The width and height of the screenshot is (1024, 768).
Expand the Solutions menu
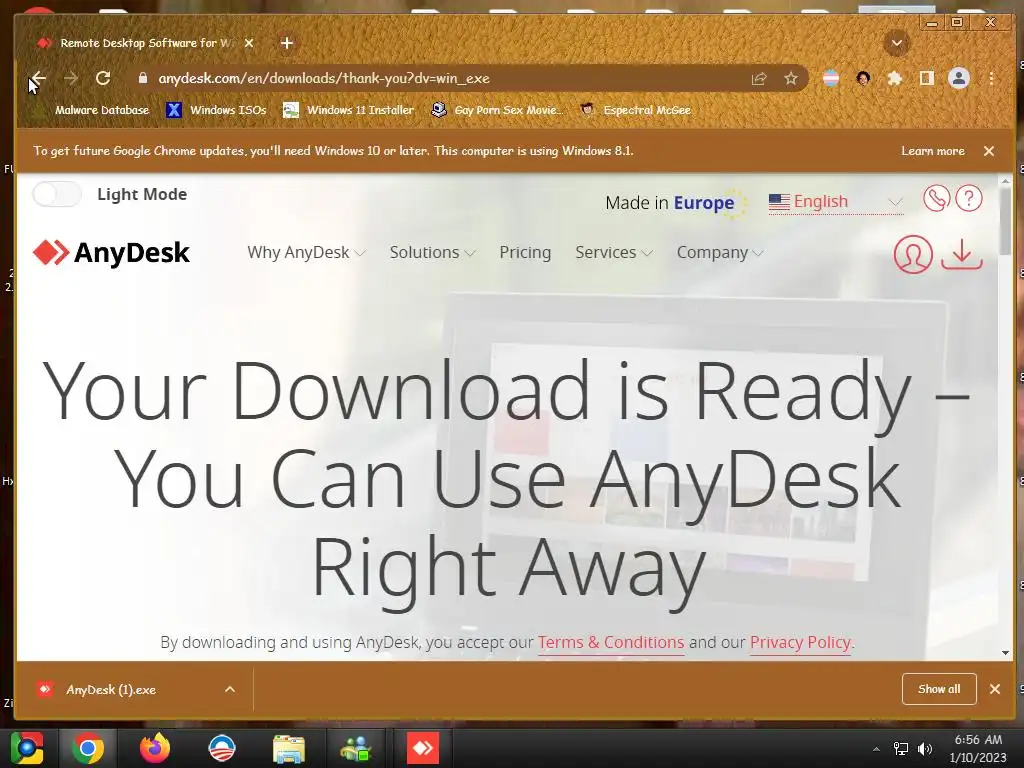[x=432, y=253]
